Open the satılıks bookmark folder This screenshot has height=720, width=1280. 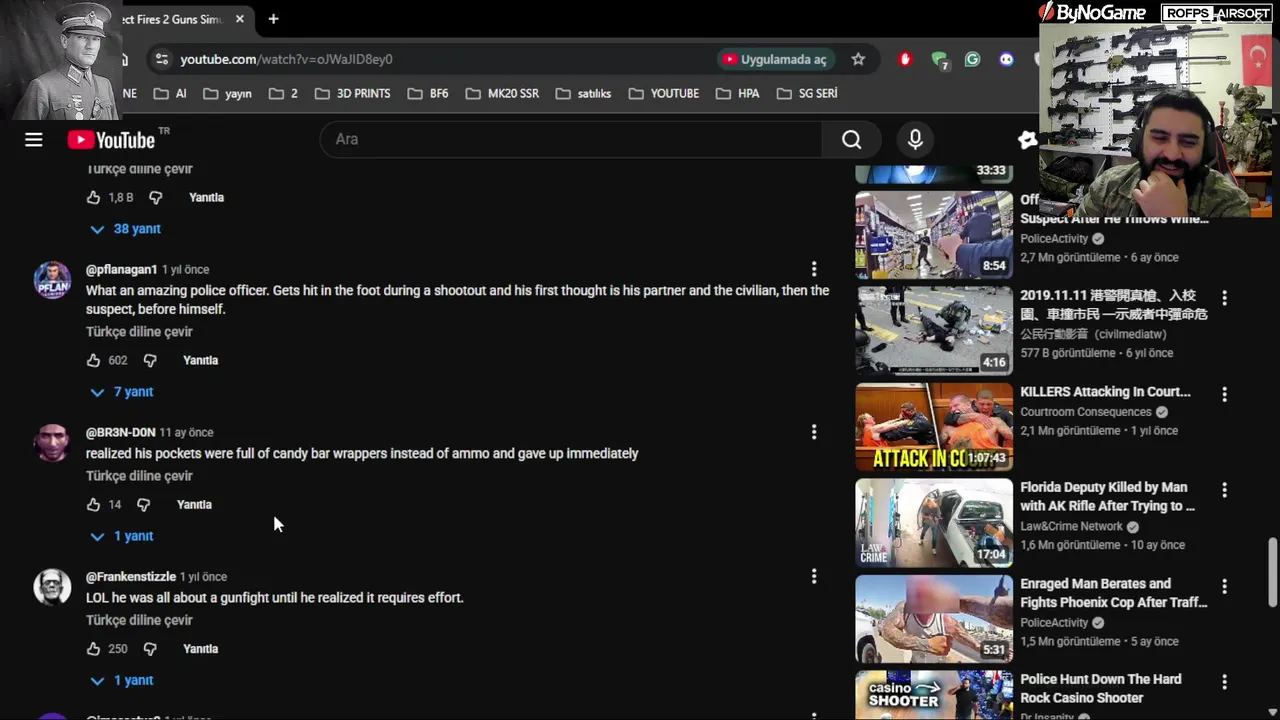click(x=584, y=93)
